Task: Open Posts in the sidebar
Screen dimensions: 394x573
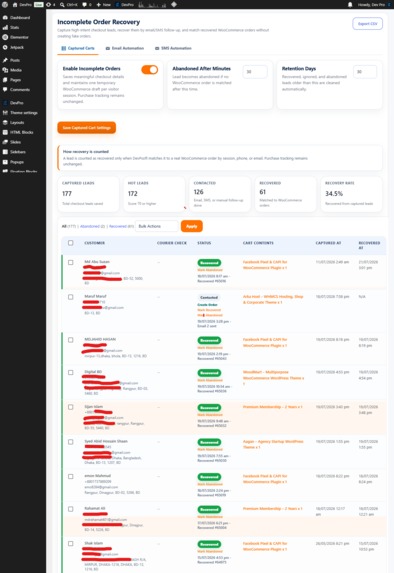Action: 15,60
